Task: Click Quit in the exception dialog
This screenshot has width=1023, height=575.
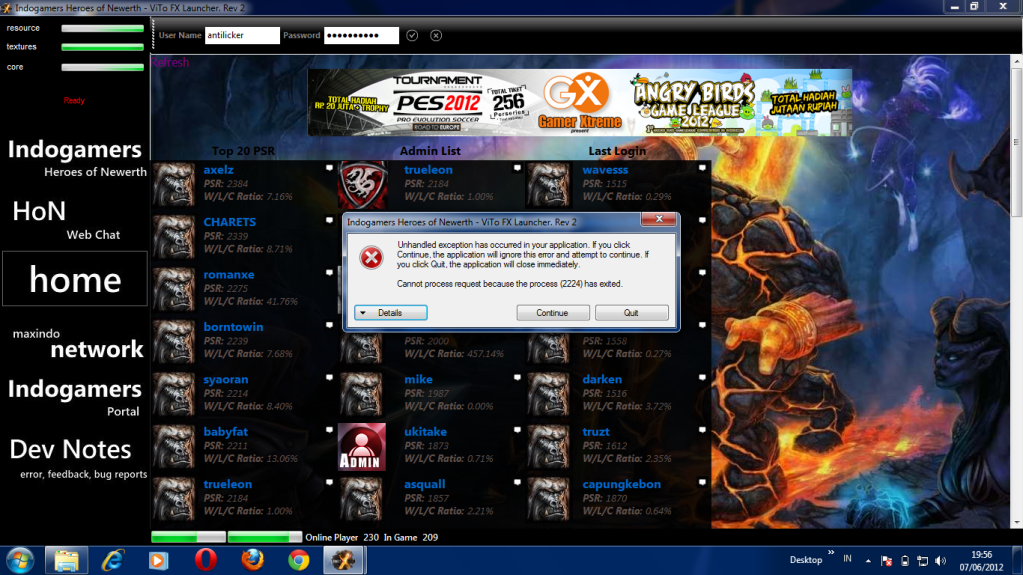Action: tap(632, 313)
